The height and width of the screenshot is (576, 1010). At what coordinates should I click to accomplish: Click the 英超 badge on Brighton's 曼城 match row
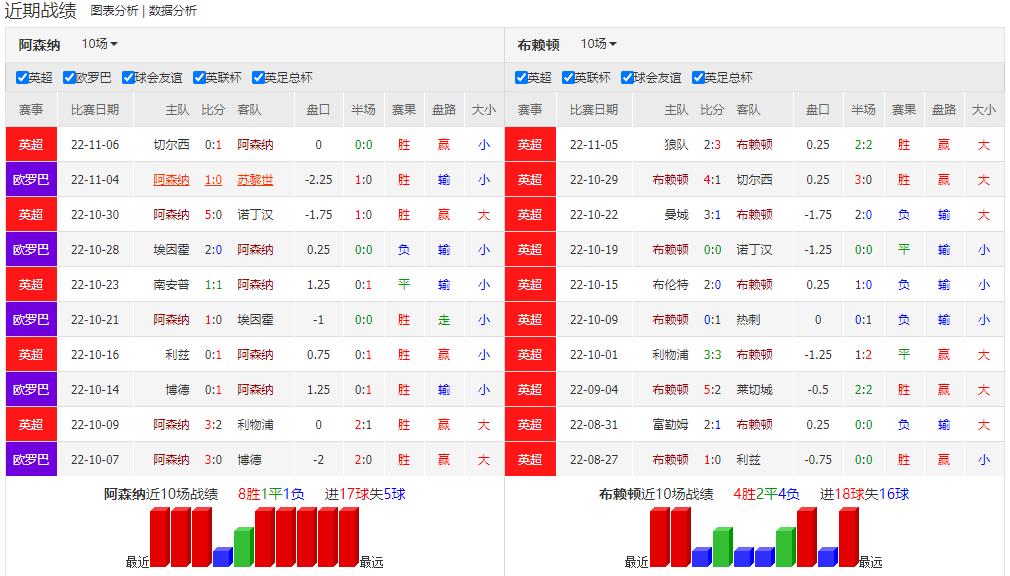[531, 213]
